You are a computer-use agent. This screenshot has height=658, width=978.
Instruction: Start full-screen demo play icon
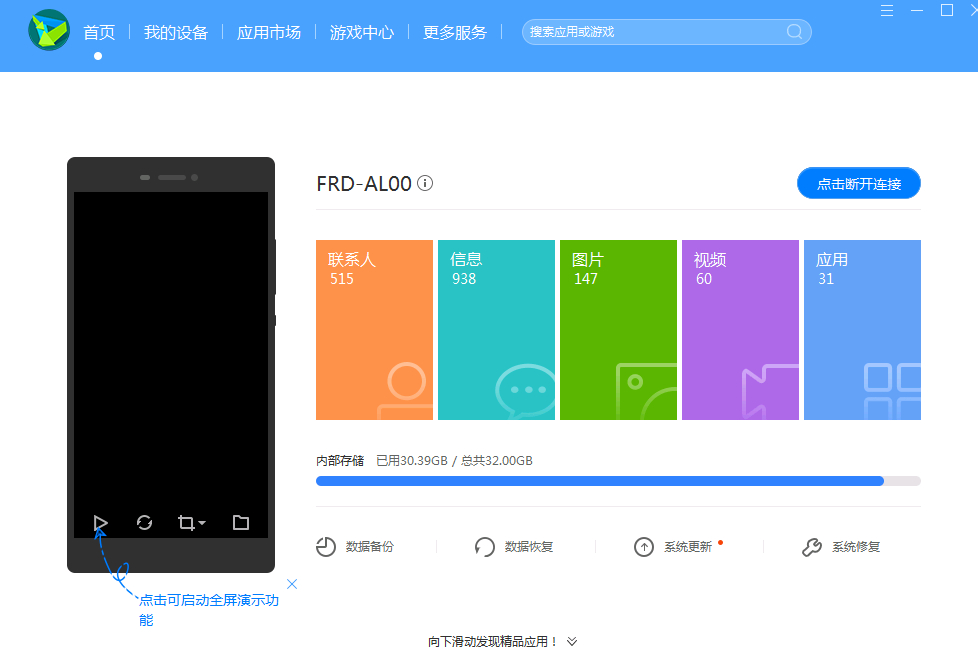100,523
